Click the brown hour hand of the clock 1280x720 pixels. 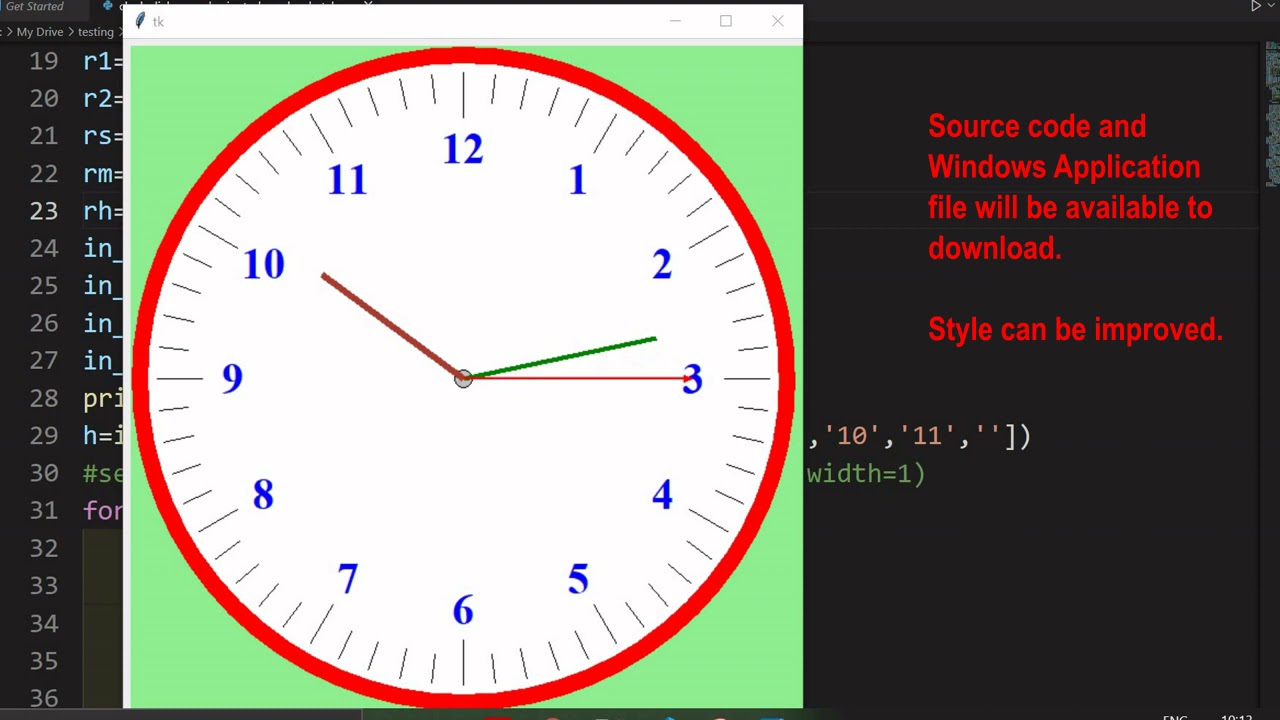[390, 325]
